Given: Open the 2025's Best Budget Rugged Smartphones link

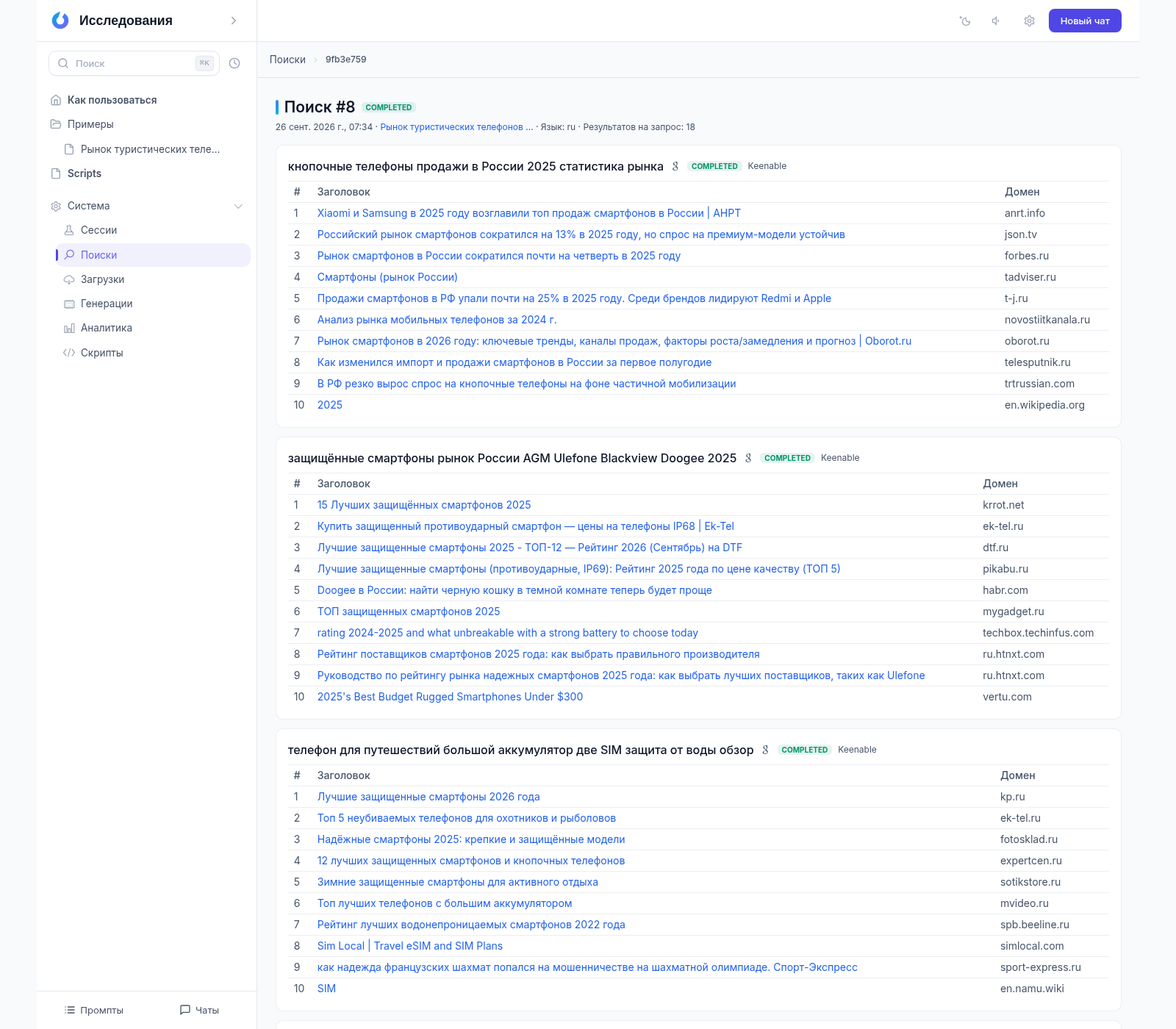Looking at the screenshot, I should pyautogui.click(x=450, y=697).
